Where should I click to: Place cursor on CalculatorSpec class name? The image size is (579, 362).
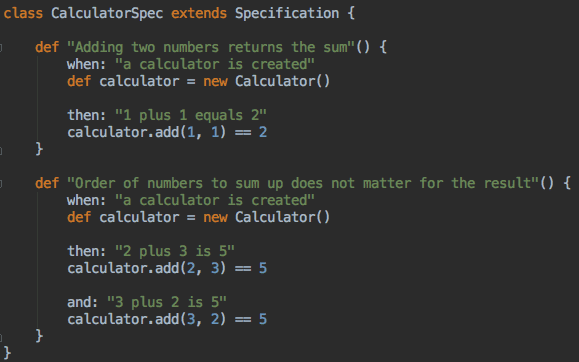click(x=107, y=14)
